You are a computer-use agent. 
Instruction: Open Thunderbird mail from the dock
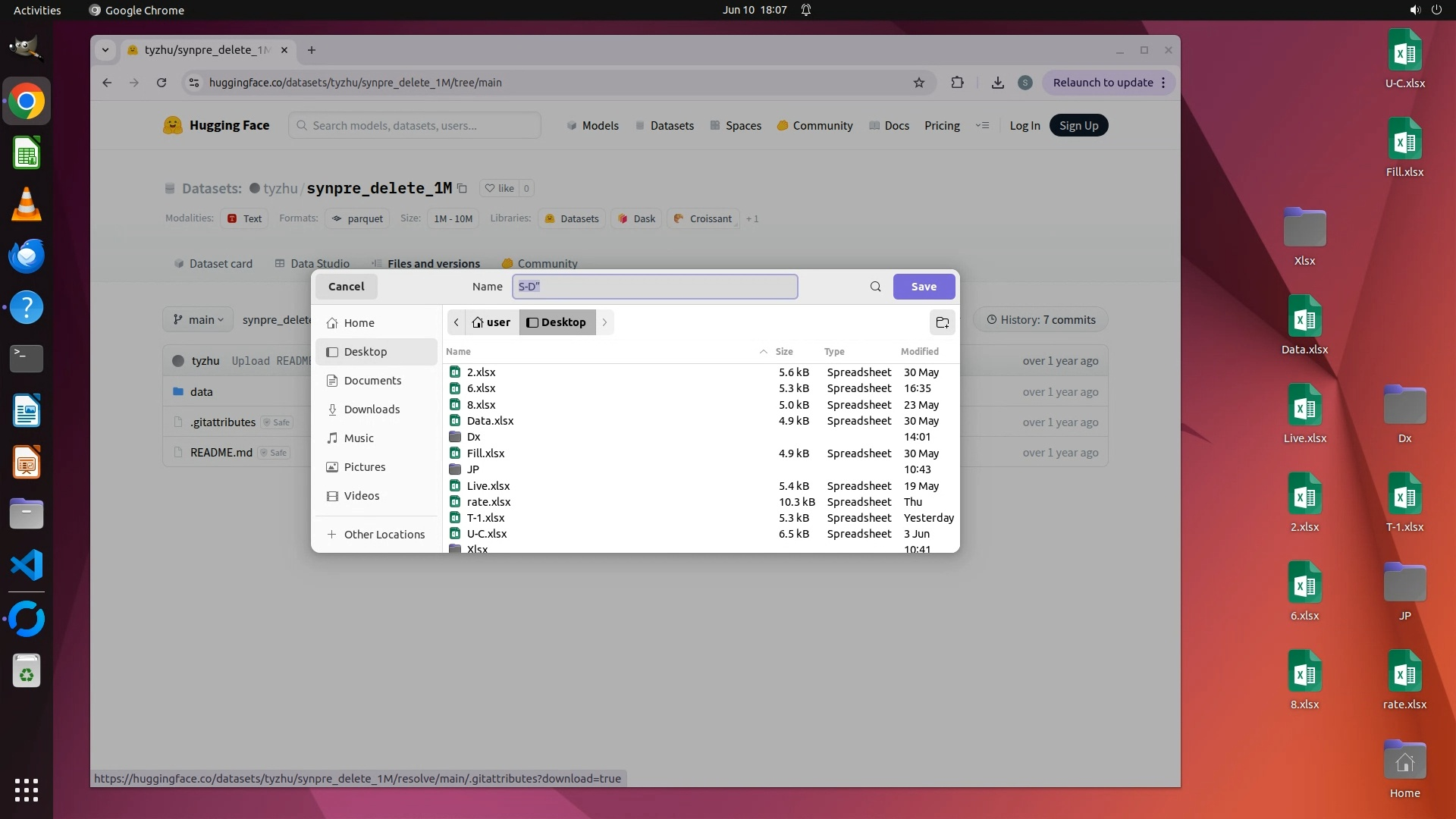pos(27,256)
